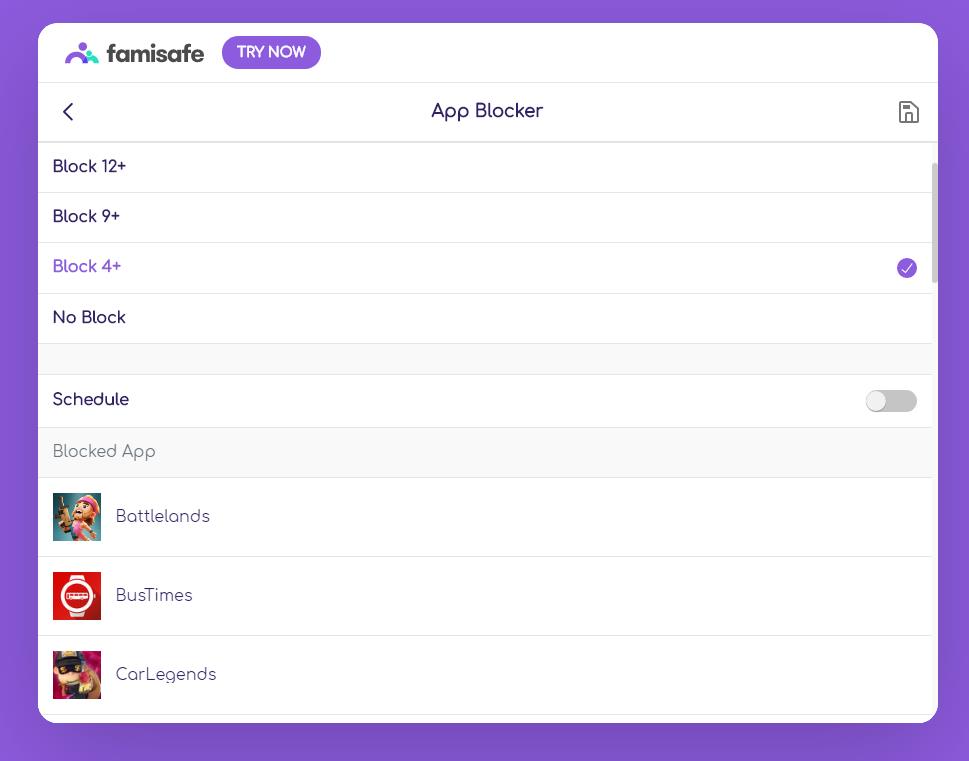Screen dimensions: 969x761
Task: Open the BusTimes blocked app entry
Action: pos(154,596)
